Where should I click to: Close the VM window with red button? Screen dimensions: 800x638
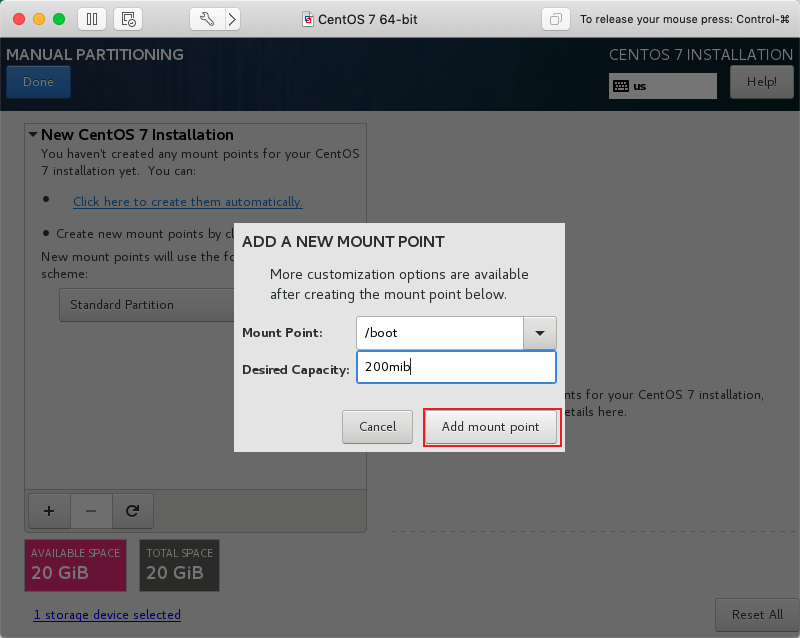coord(19,19)
